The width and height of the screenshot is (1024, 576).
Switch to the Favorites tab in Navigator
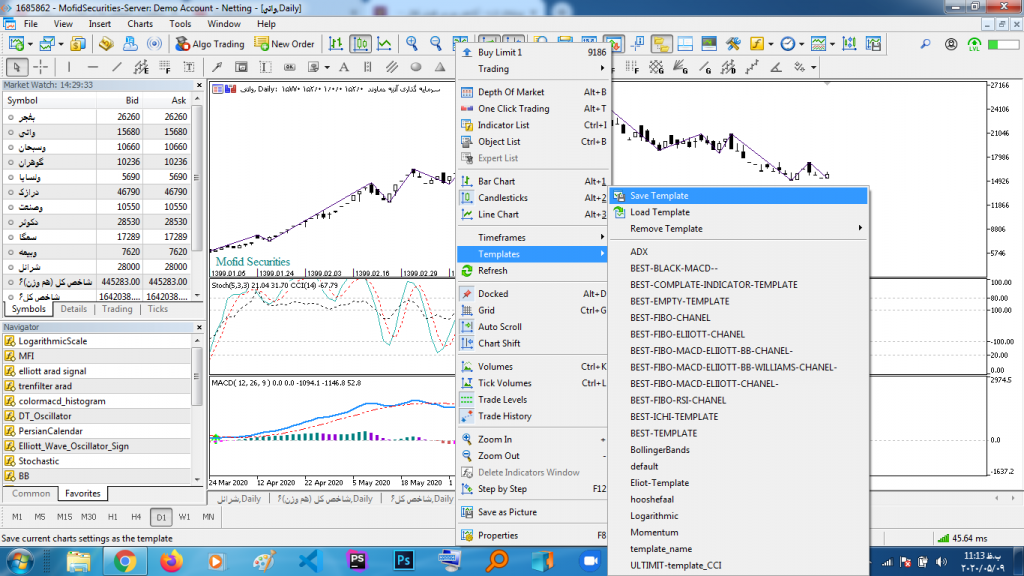pos(83,493)
